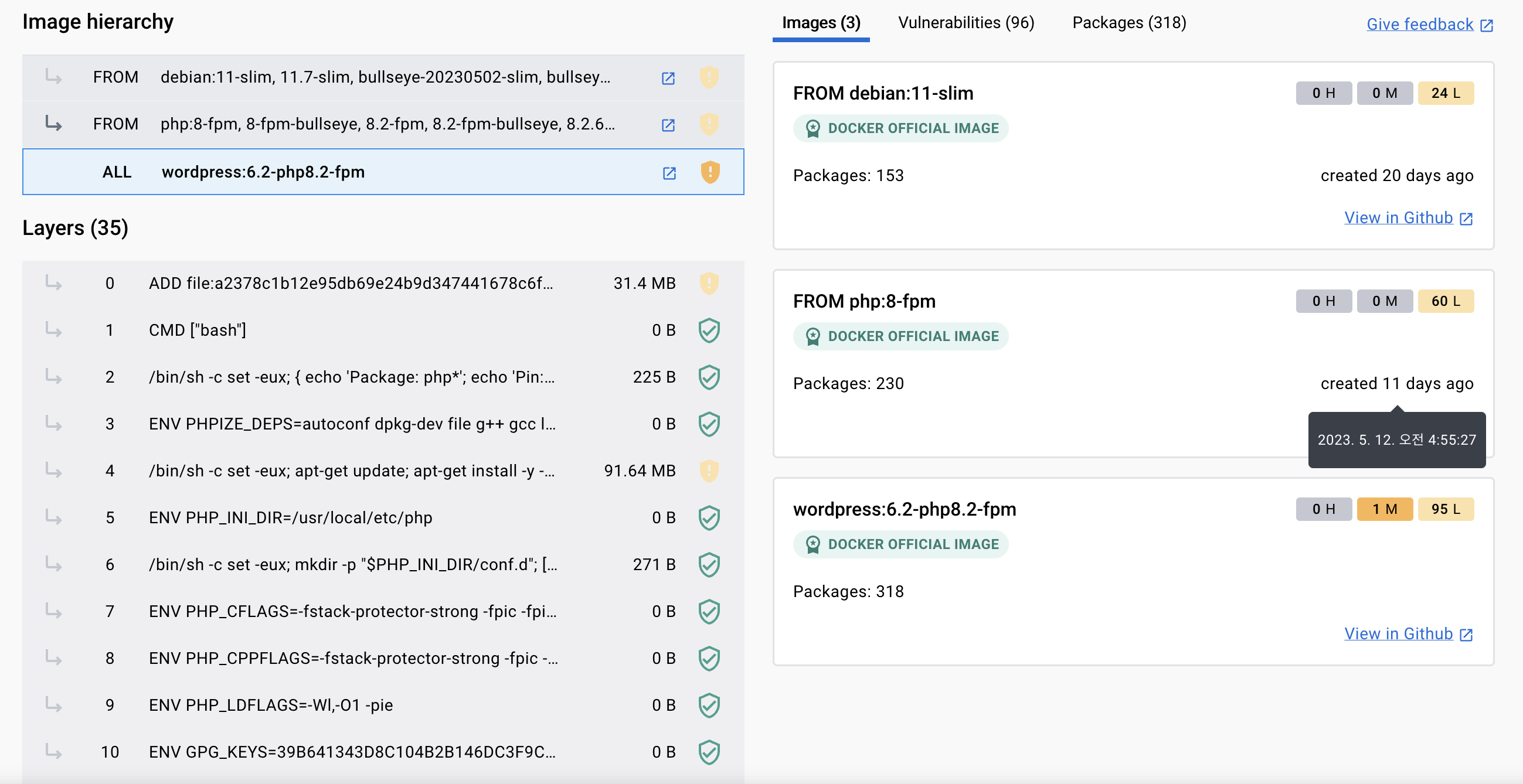Switch to Packages (318) tab

tap(1128, 22)
